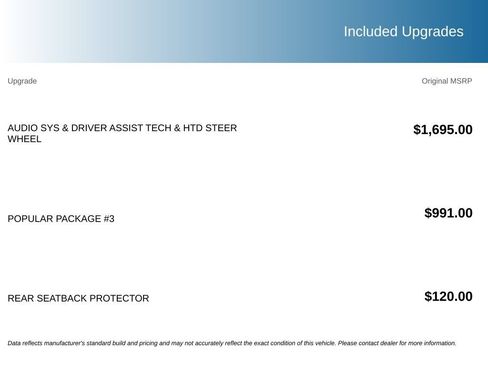Click the words AUDIO SYS

(33, 128)
